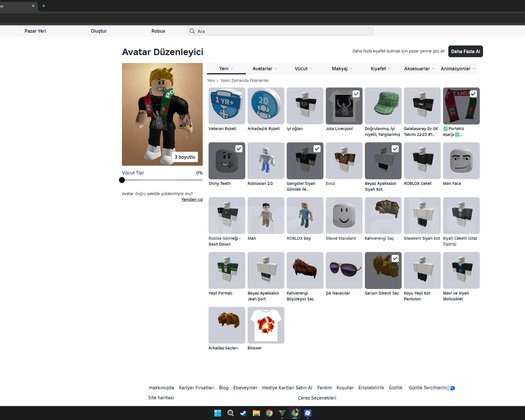
Task: Uncheck the Sarışın Dikenli Saç checkbox
Action: click(x=395, y=259)
